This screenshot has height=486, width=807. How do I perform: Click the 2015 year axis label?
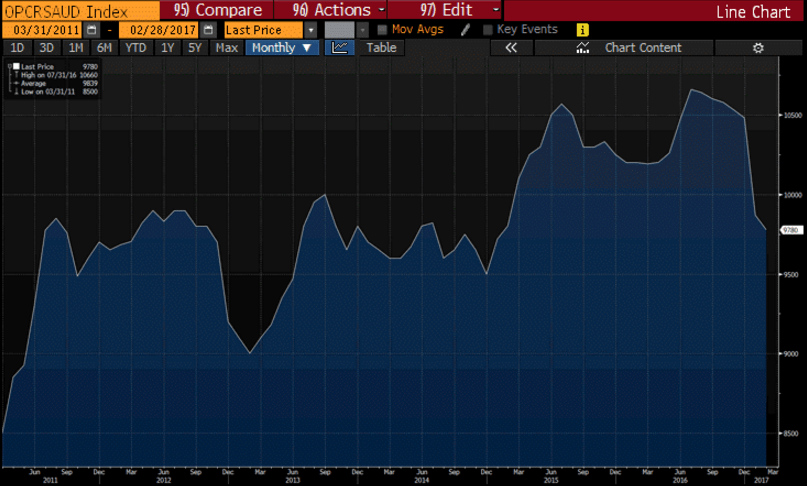551,480
